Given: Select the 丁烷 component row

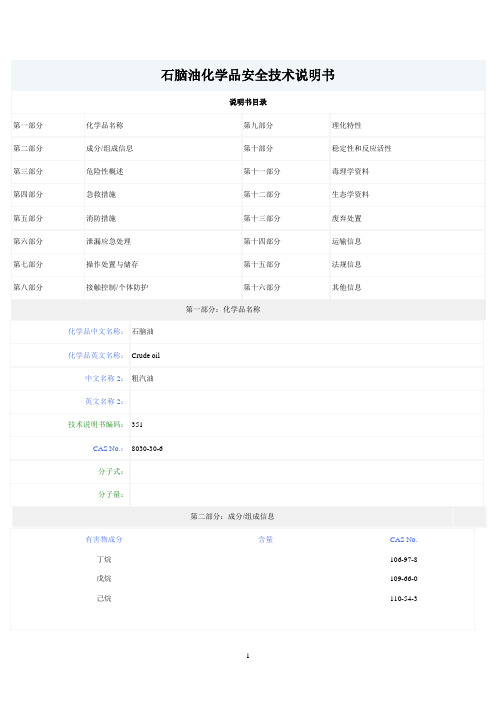Looking at the screenshot, I should pos(104,559).
